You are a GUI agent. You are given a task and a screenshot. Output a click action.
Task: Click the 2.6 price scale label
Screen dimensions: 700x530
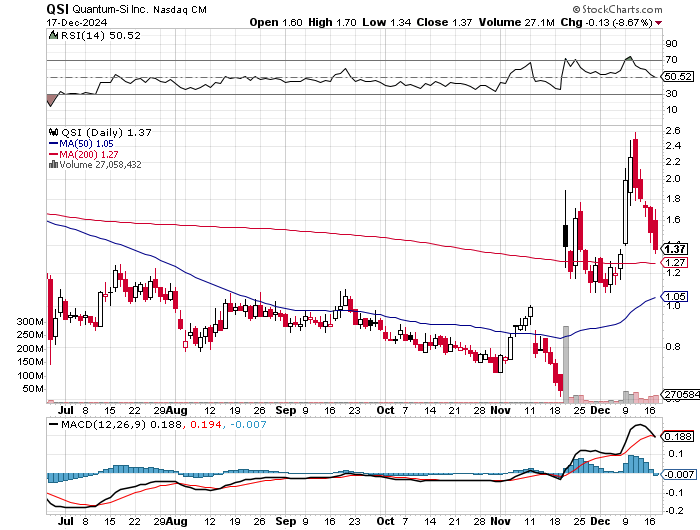coord(673,131)
